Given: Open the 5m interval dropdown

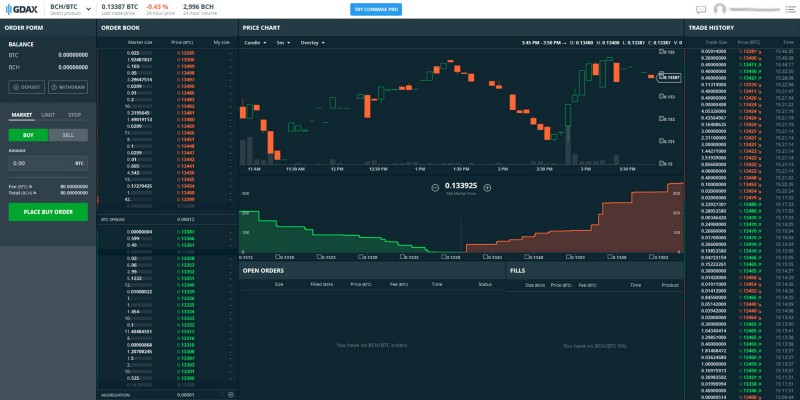Looking at the screenshot, I should (x=284, y=43).
